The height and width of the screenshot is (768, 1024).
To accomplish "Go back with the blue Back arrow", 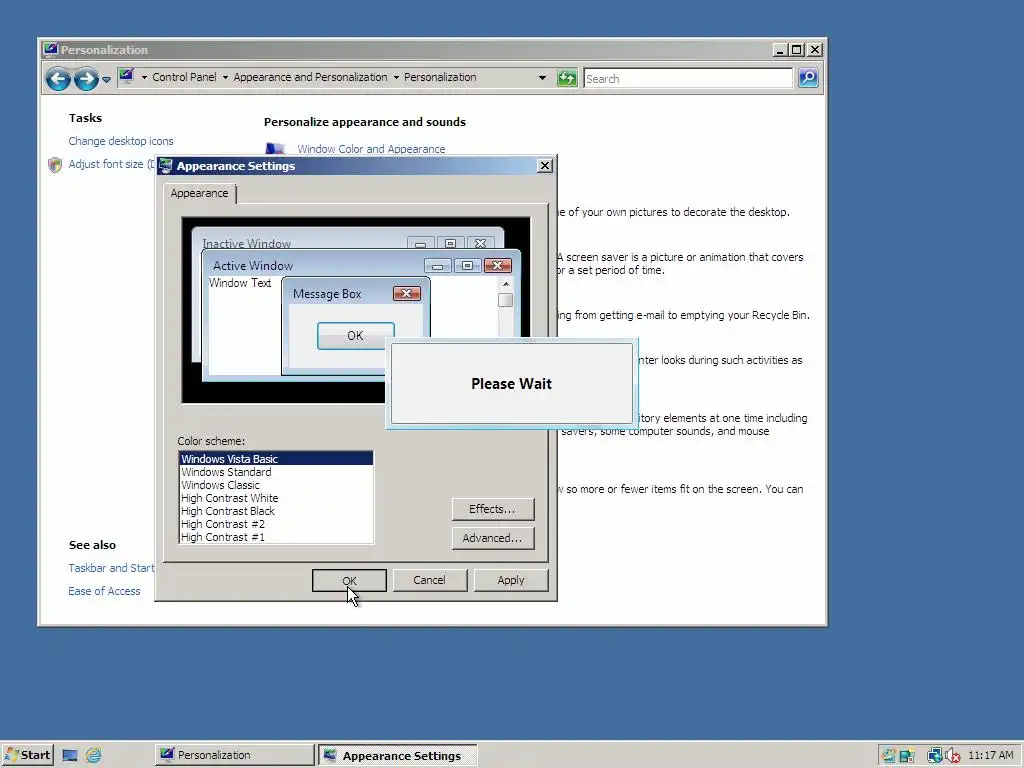I will (x=58, y=79).
